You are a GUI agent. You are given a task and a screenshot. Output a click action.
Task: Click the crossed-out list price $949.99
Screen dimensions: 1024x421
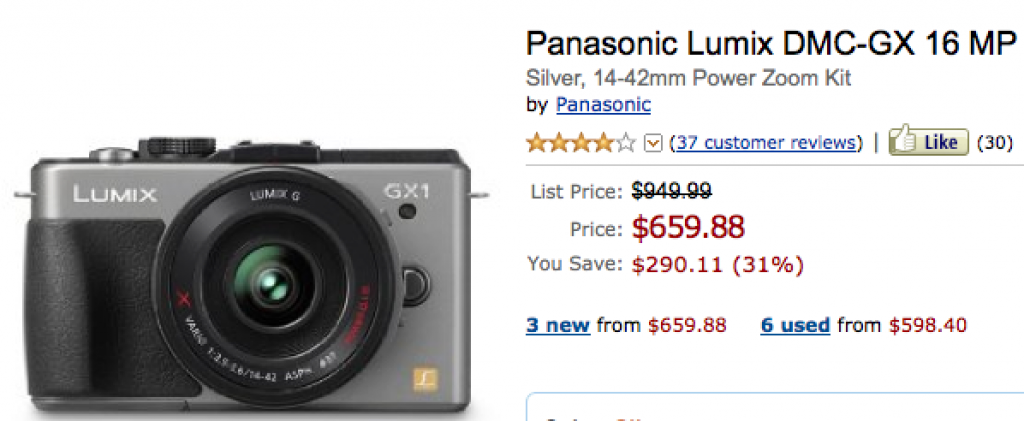tap(671, 190)
